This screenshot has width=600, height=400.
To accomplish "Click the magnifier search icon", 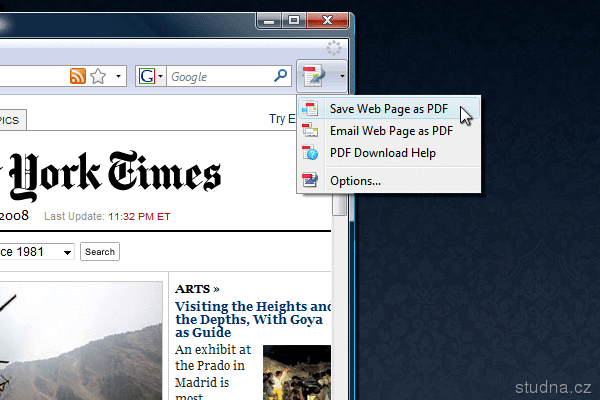I will (280, 76).
